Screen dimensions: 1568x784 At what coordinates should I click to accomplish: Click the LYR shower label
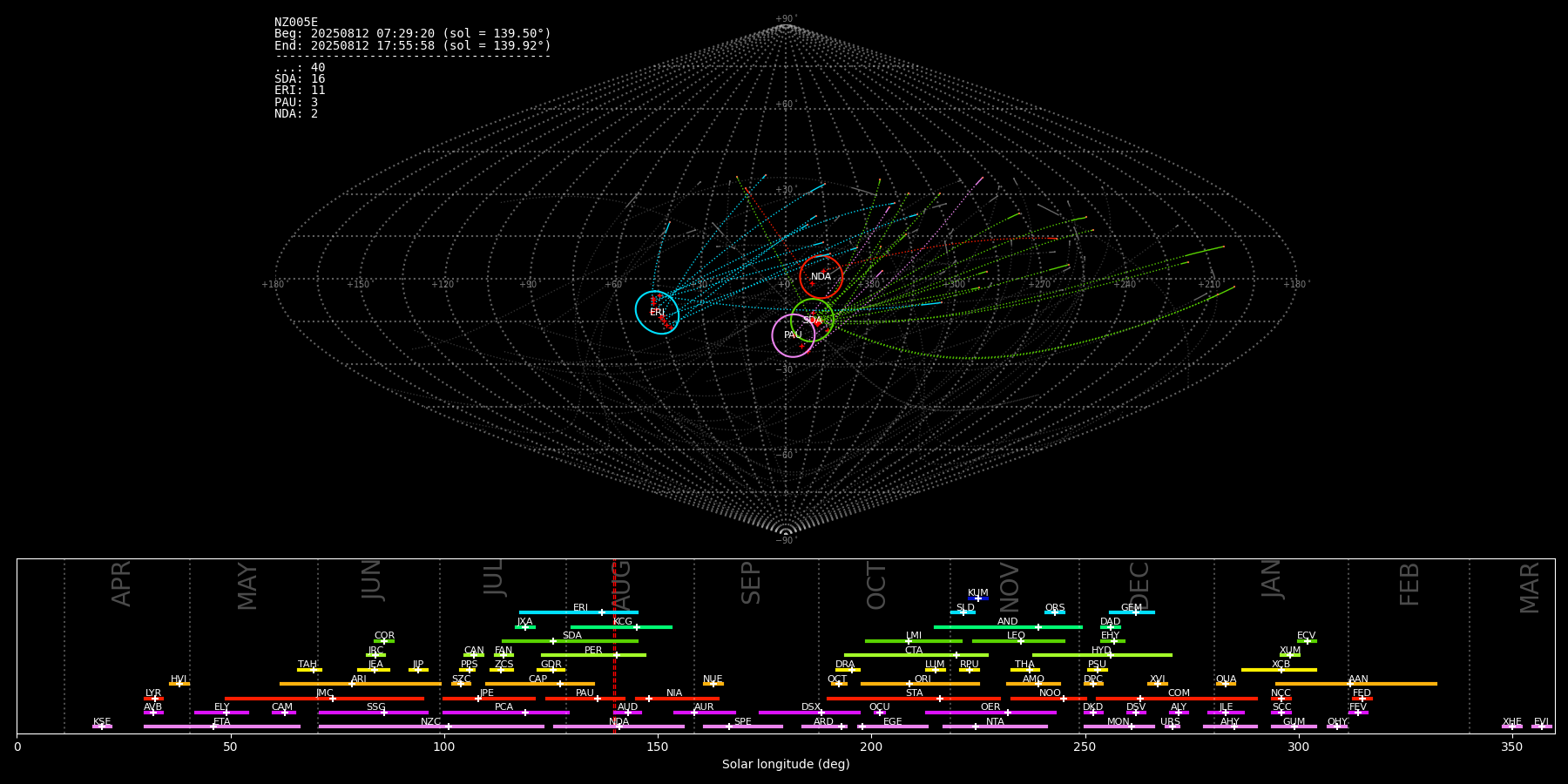pyautogui.click(x=153, y=693)
